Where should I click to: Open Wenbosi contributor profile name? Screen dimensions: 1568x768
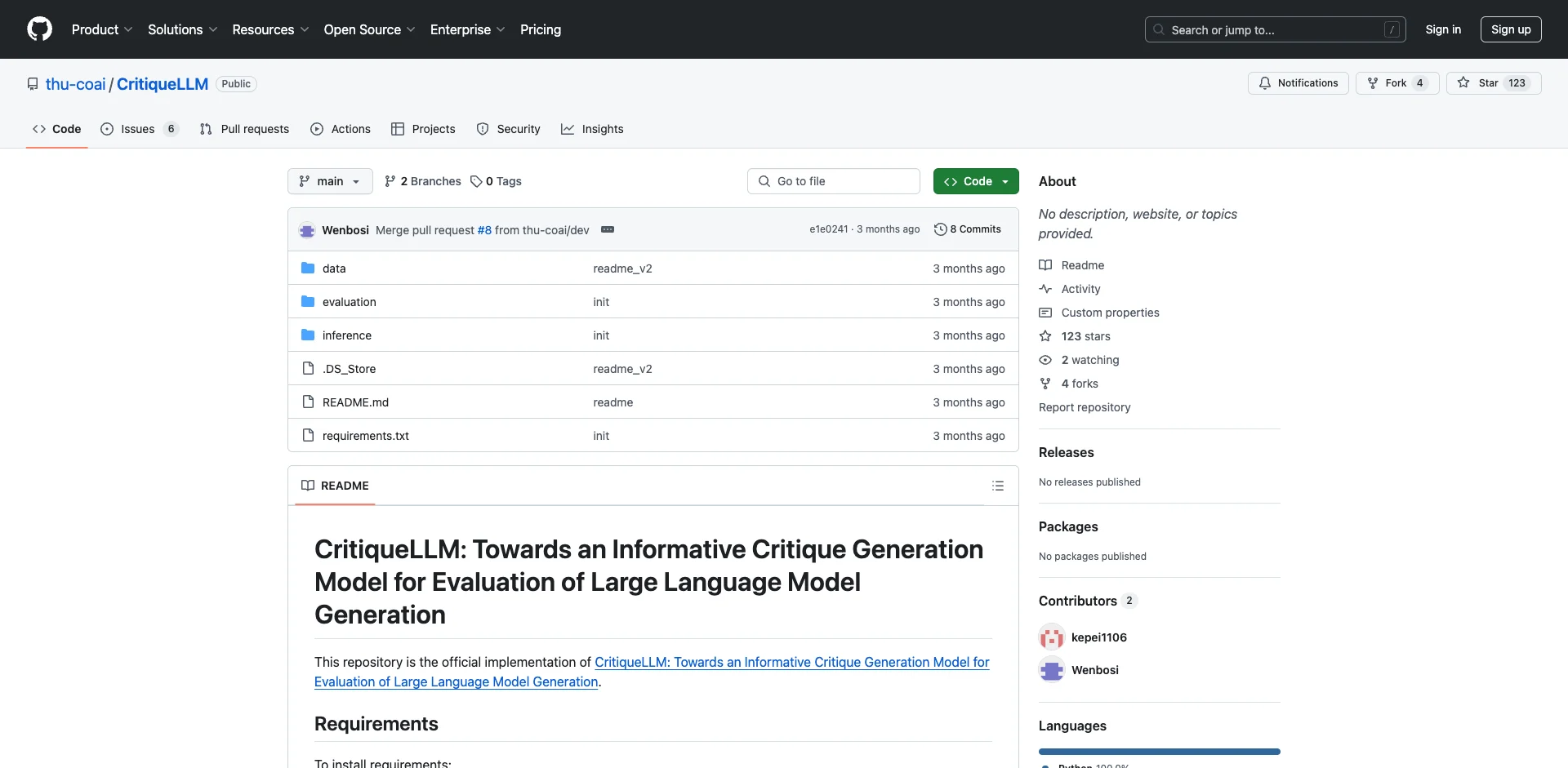coord(1095,670)
